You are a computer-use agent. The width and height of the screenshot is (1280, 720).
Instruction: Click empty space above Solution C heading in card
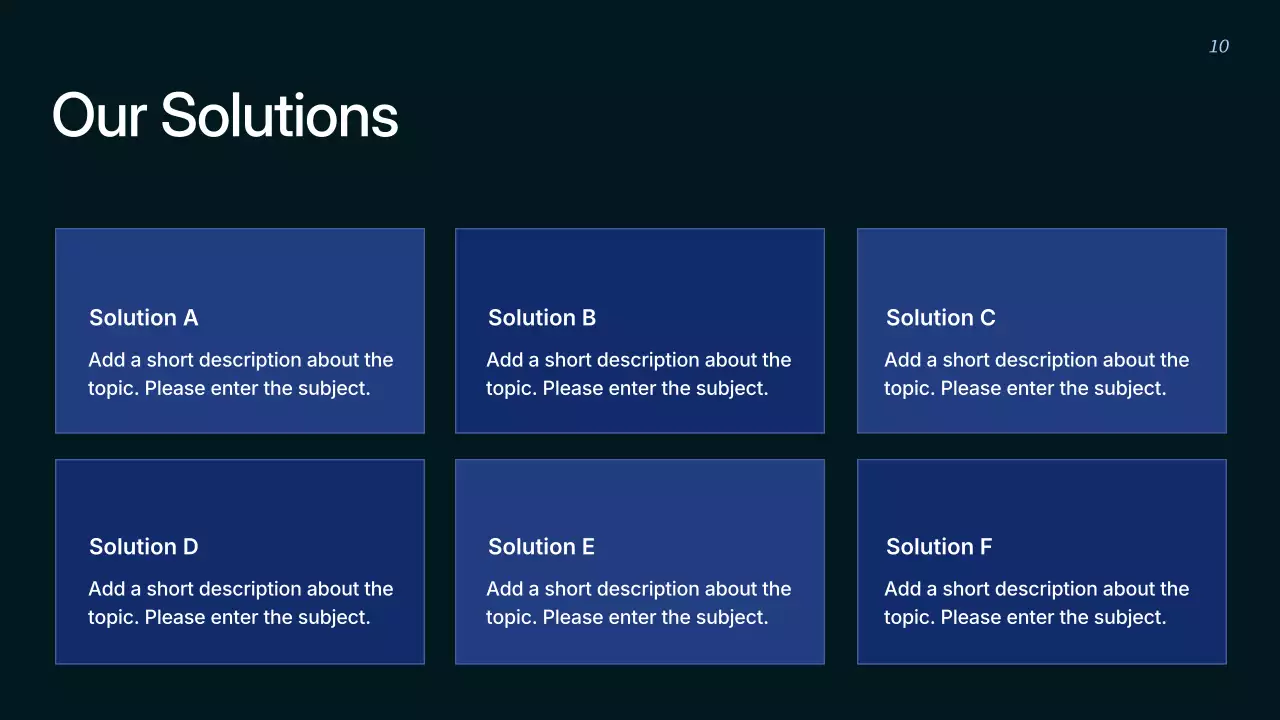tap(1041, 265)
